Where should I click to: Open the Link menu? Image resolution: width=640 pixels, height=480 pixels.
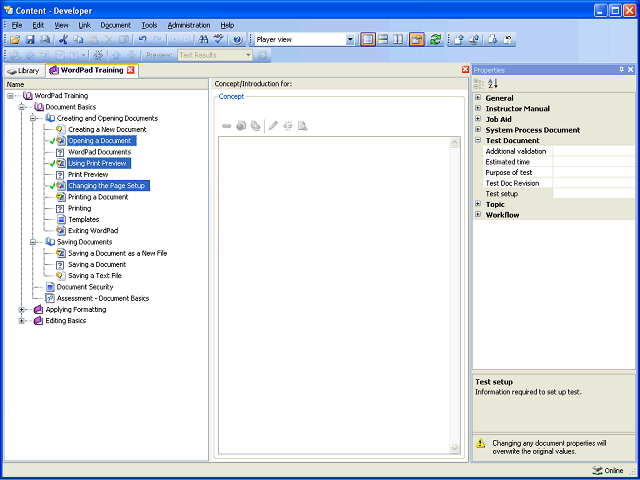[x=84, y=25]
